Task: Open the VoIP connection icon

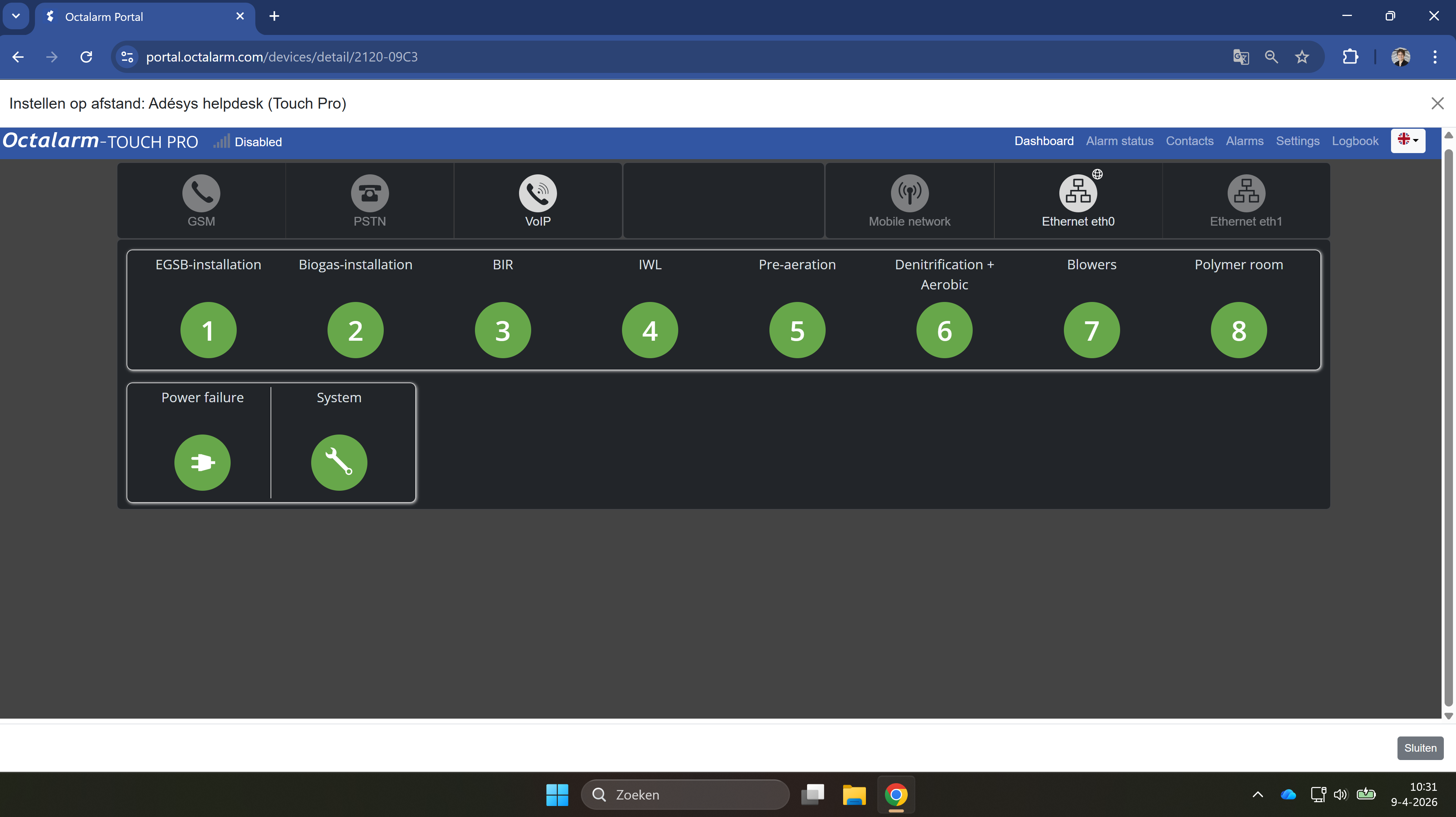Action: tap(538, 193)
